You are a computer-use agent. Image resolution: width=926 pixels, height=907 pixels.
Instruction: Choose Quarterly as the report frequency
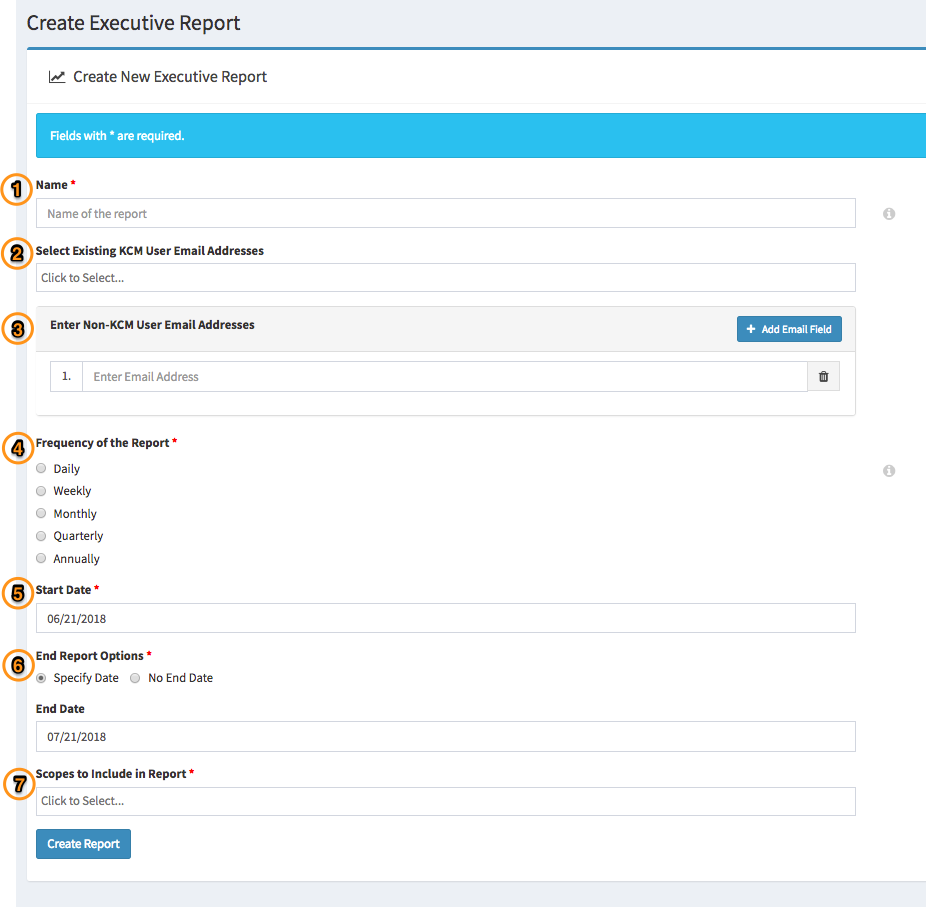(x=40, y=535)
